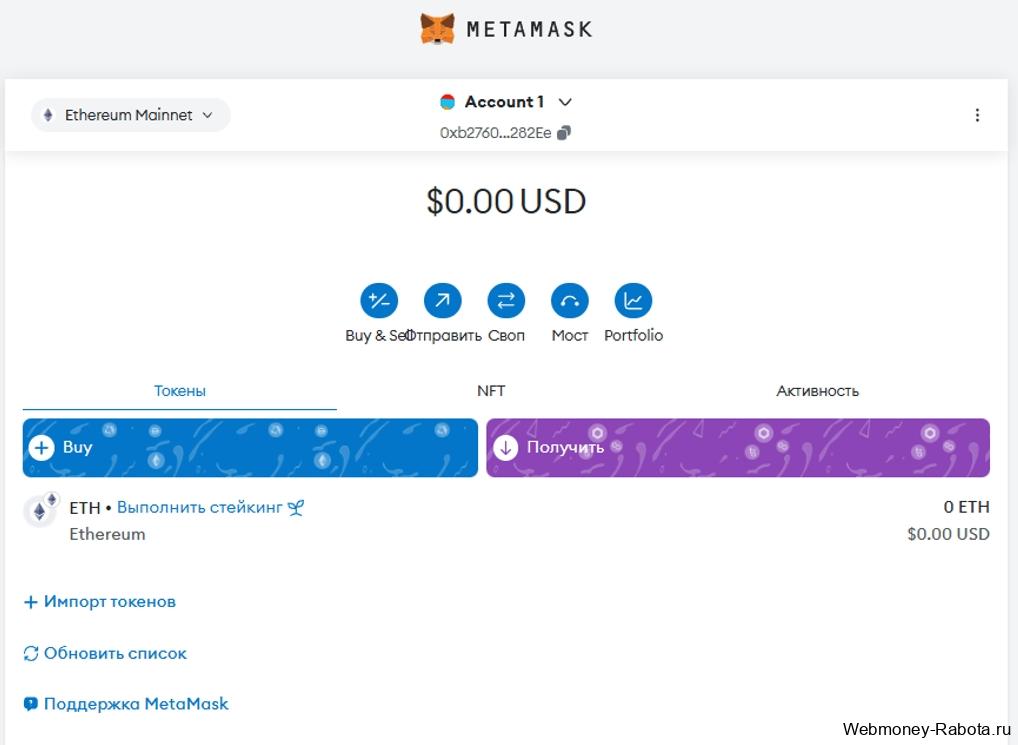Click the Buy & Sell round icon
The width and height of the screenshot is (1018, 745).
pos(379,300)
